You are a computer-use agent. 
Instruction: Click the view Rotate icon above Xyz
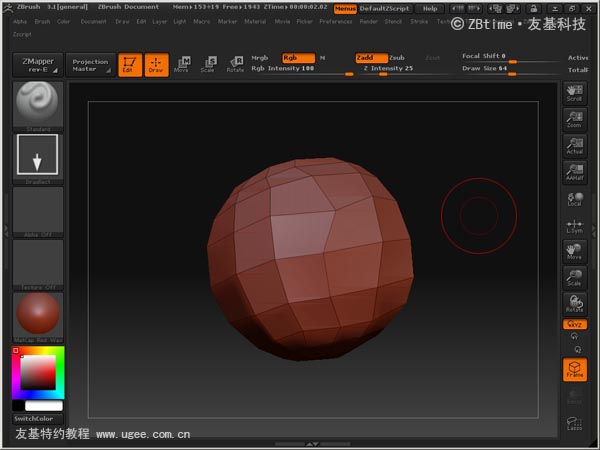click(x=574, y=304)
